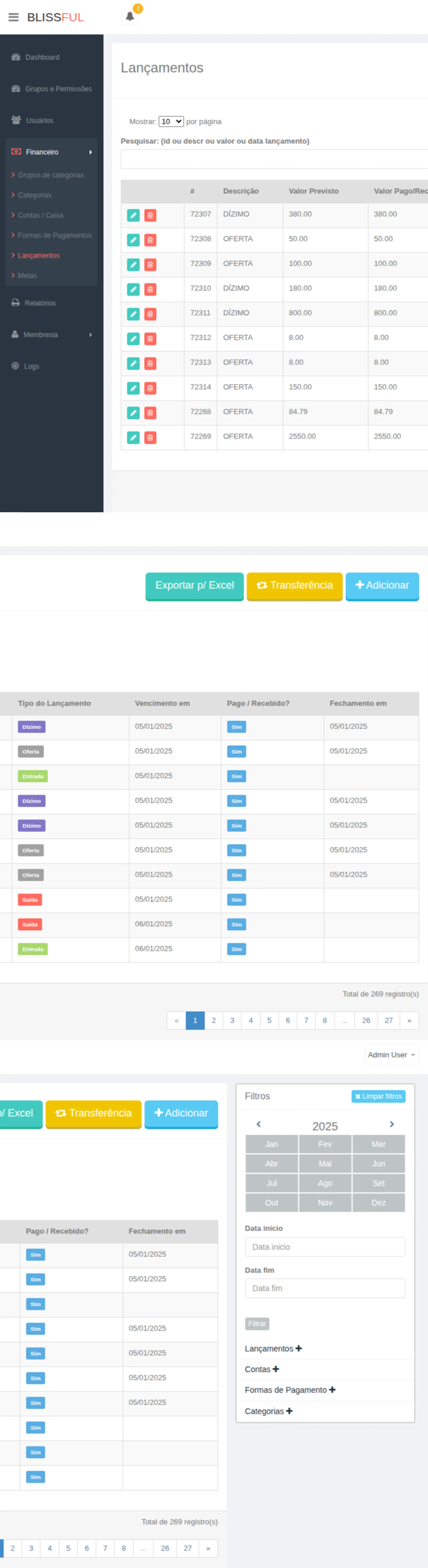Viewport: 428px width, 1568px height.
Task: Go to page 2 of the results
Action: click(x=214, y=1020)
